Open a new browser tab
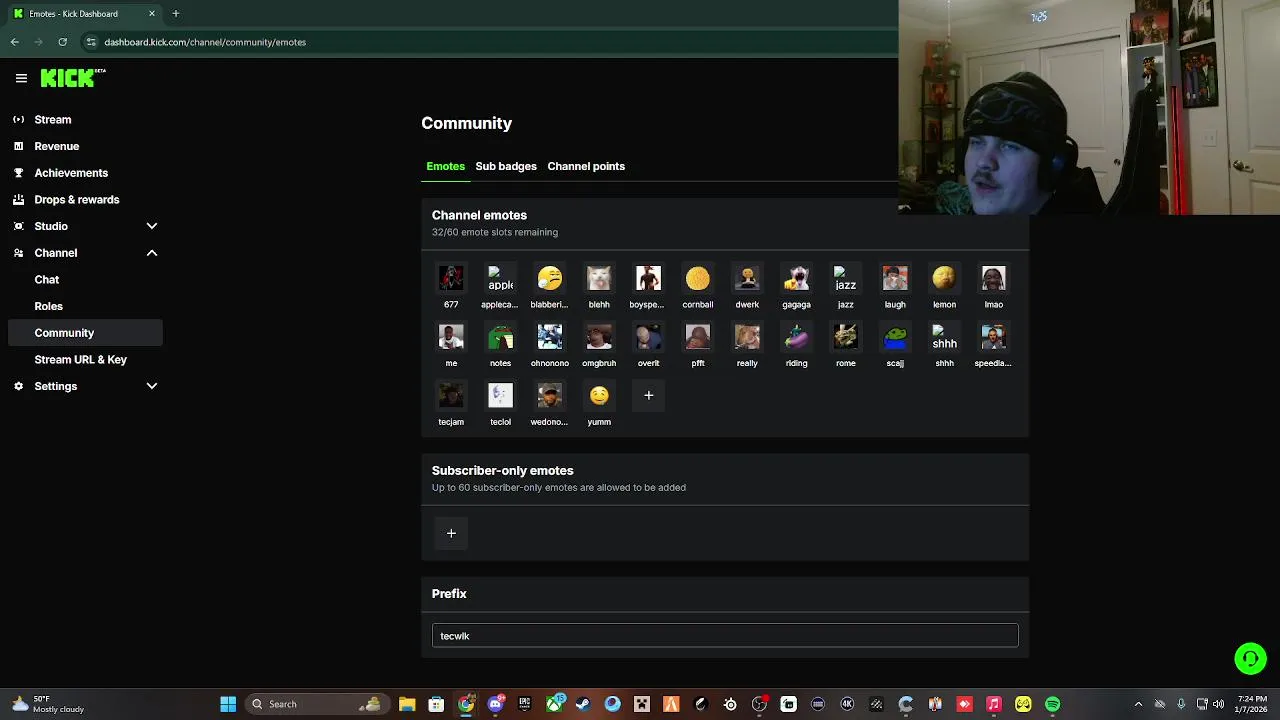 click(175, 13)
